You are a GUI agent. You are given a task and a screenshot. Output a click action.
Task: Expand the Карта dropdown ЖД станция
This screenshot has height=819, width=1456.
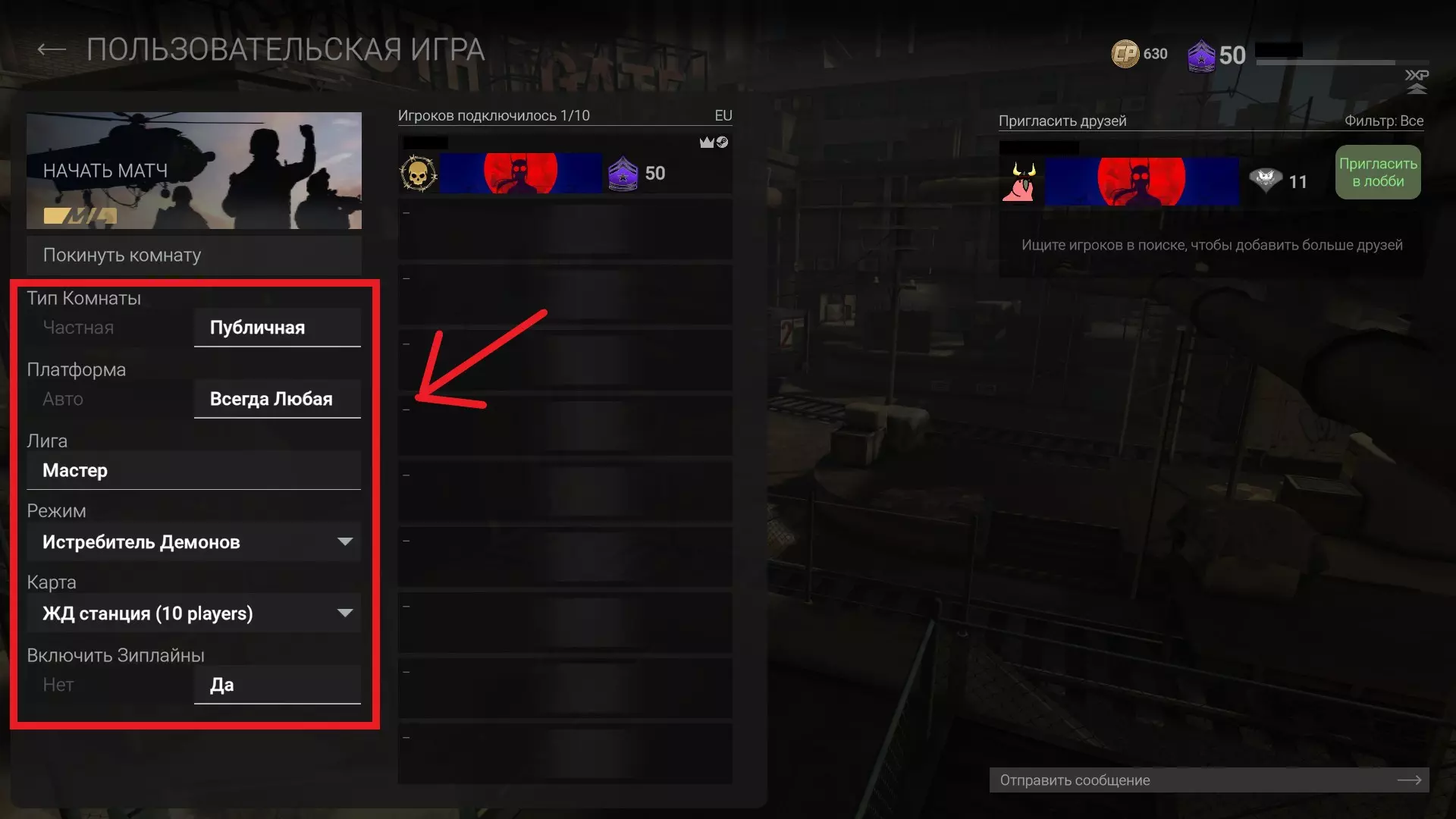(x=193, y=613)
